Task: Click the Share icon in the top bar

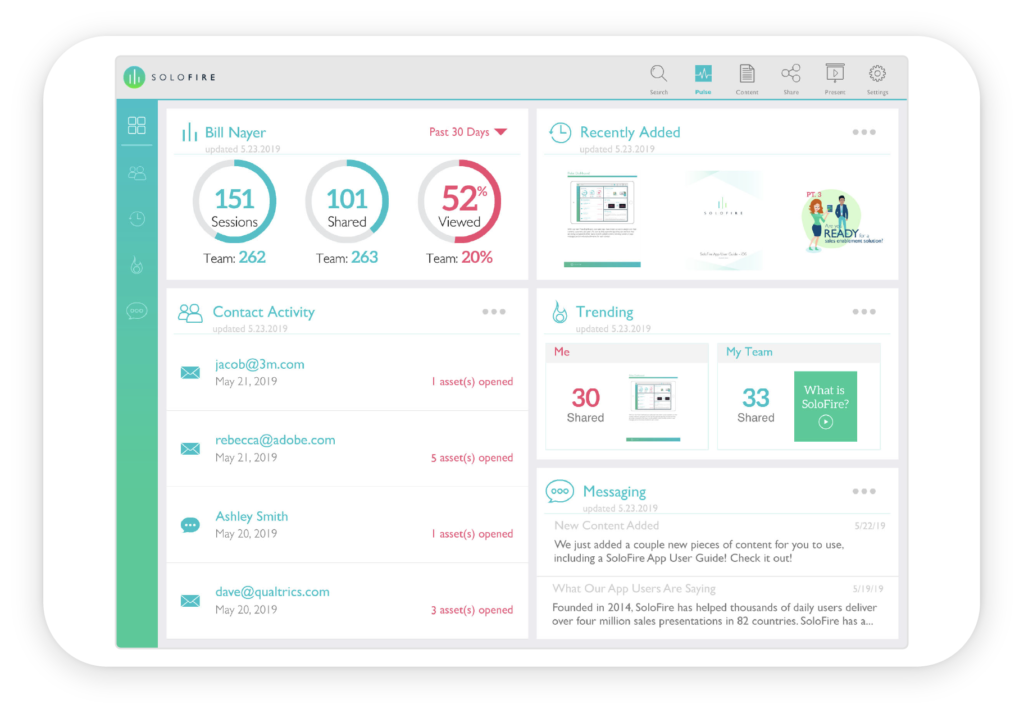Action: click(x=790, y=74)
